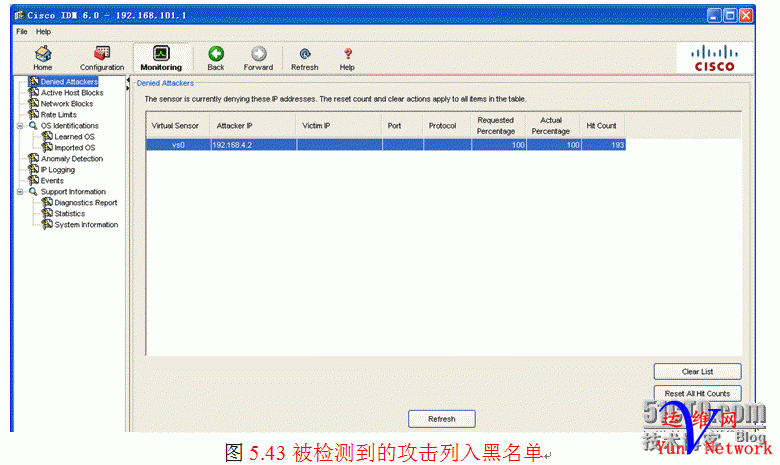Collapse the OS Identifications tree node

point(20,126)
